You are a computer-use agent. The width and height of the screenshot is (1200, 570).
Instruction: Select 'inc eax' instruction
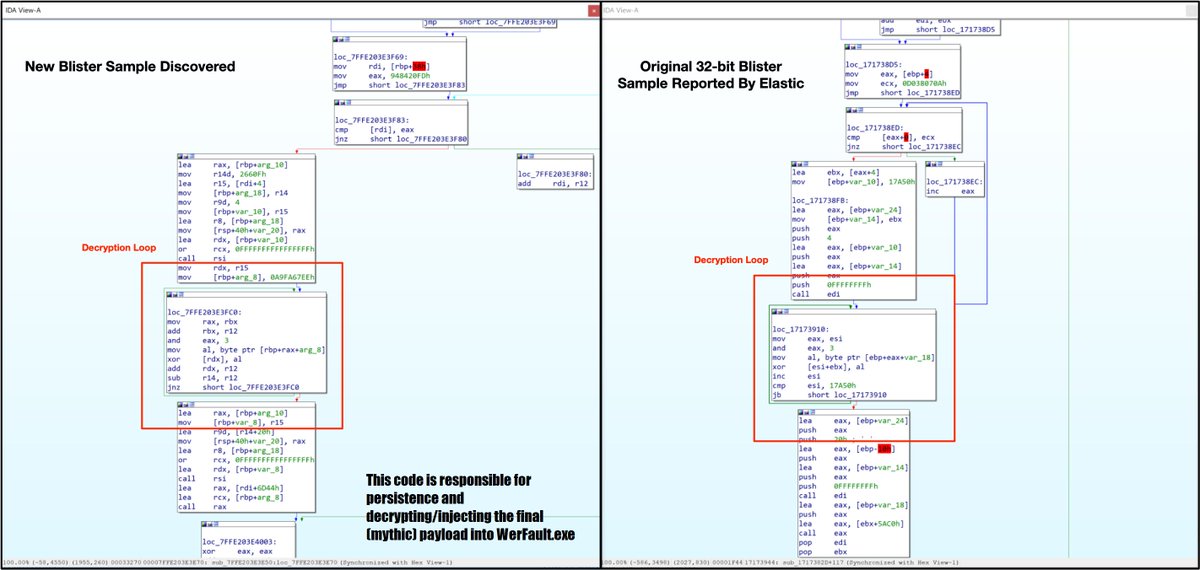[950, 189]
